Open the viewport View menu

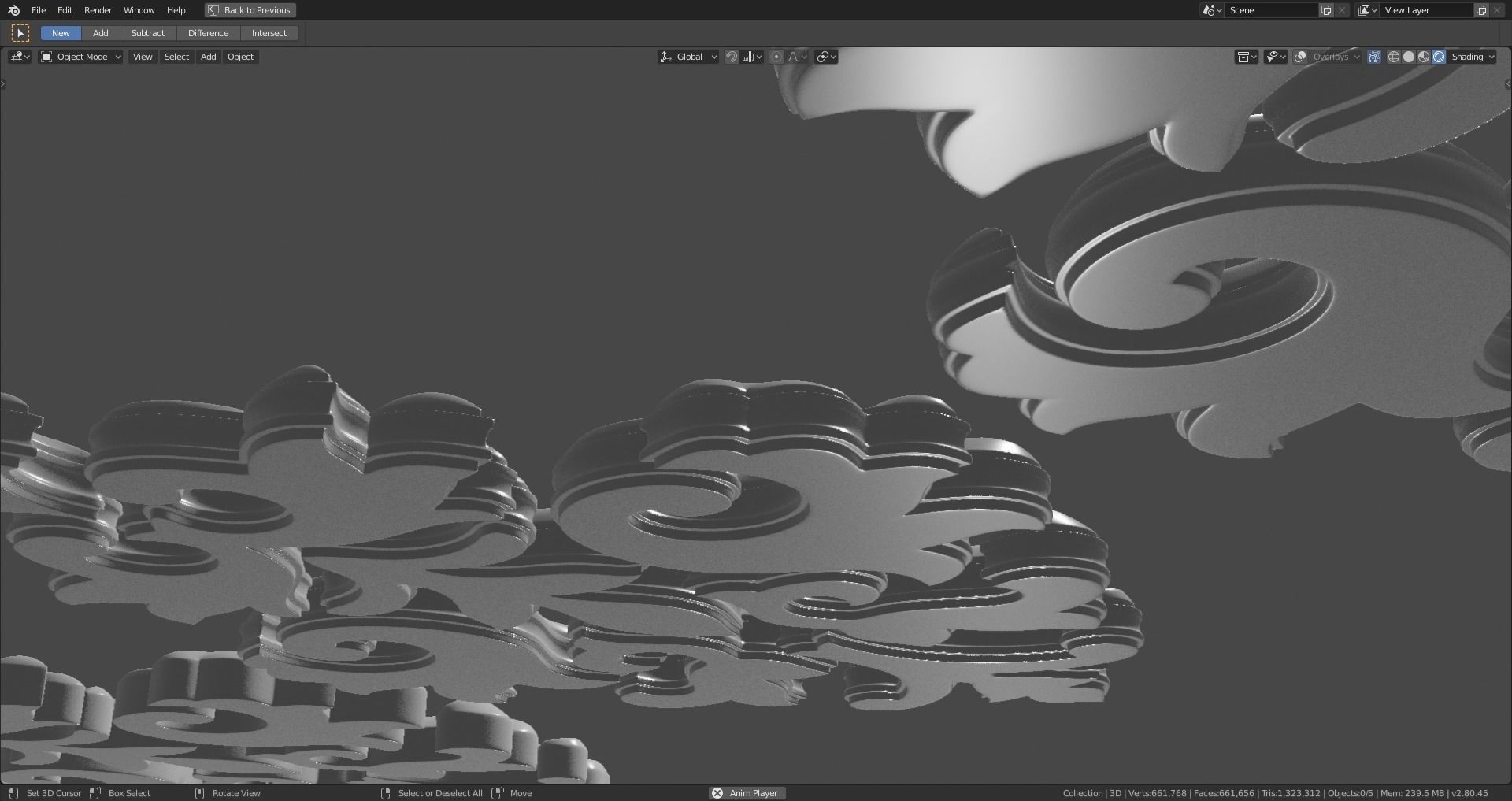[143, 57]
